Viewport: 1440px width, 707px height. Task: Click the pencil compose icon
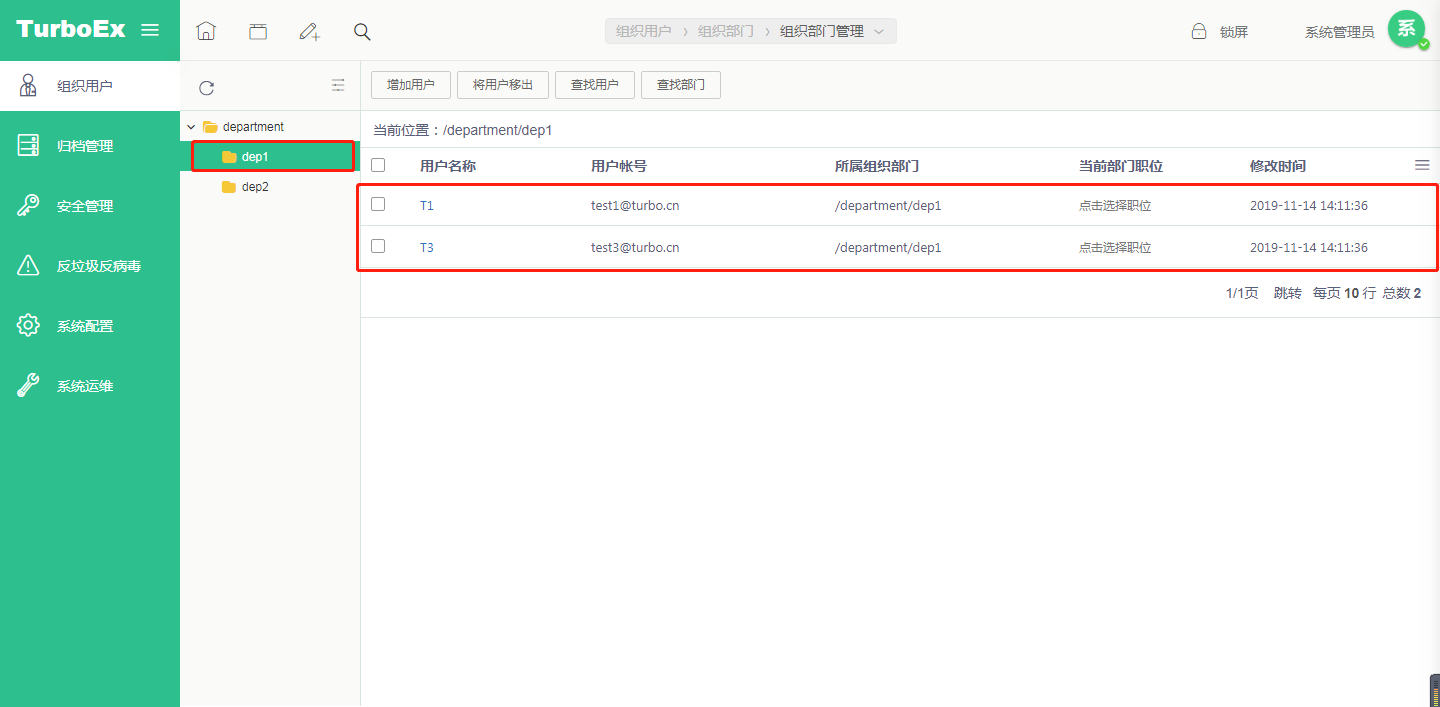click(310, 31)
